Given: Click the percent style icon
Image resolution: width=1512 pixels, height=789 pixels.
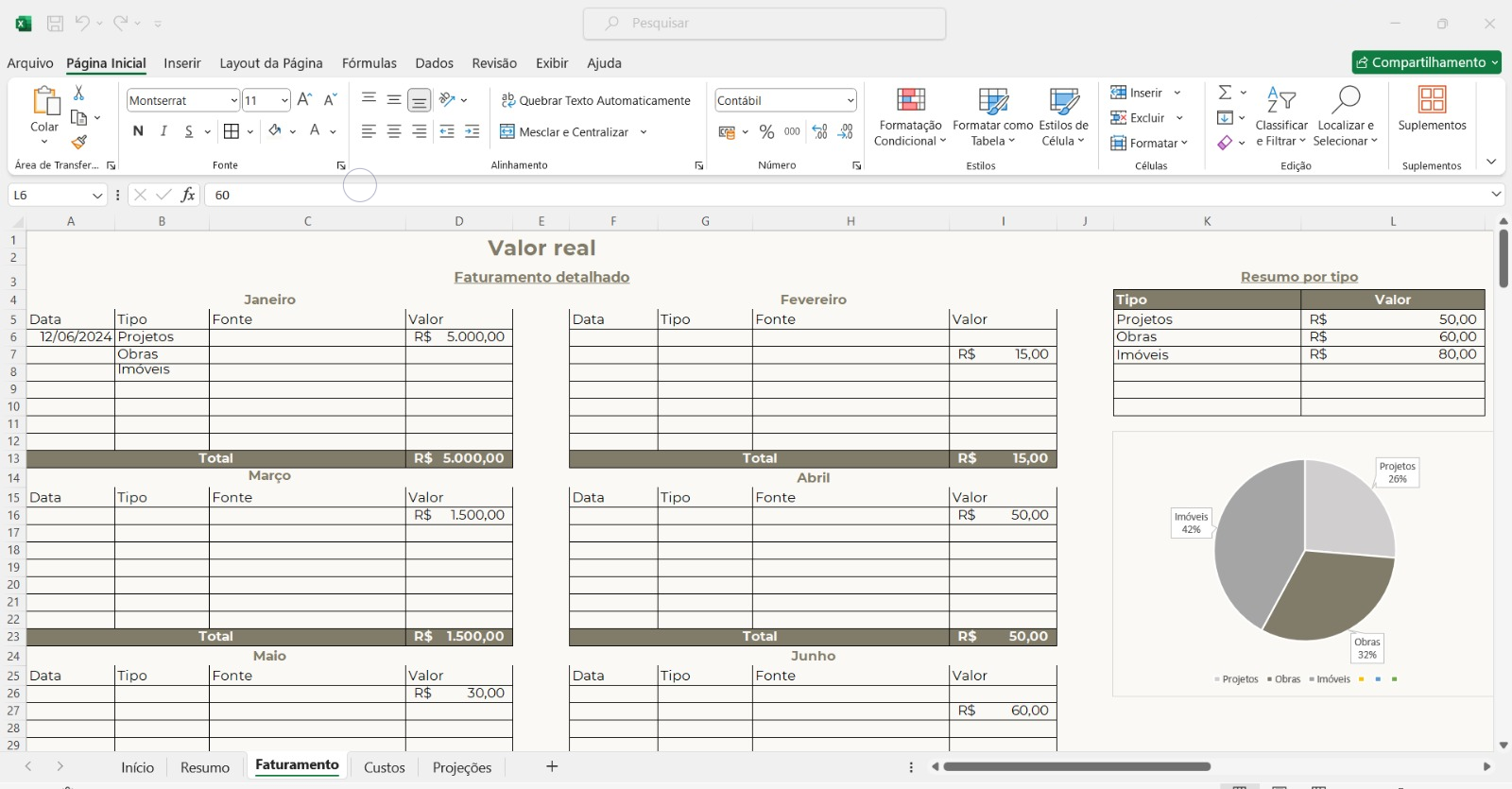Looking at the screenshot, I should coord(766,132).
